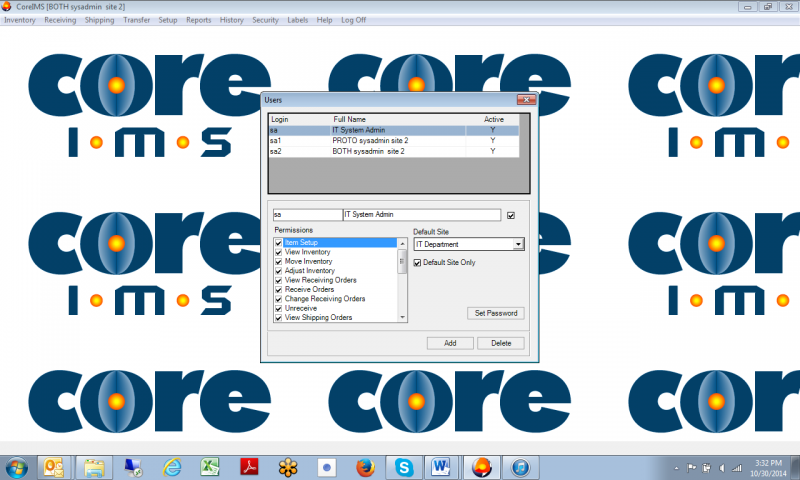Toggle the Move Inventory permission checkbox
This screenshot has width=800, height=480.
coord(279,261)
